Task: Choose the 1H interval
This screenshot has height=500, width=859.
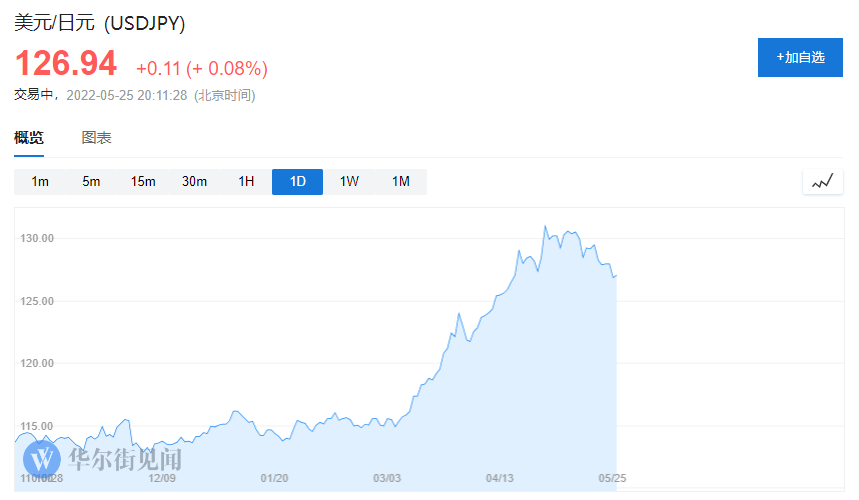Action: point(246,182)
